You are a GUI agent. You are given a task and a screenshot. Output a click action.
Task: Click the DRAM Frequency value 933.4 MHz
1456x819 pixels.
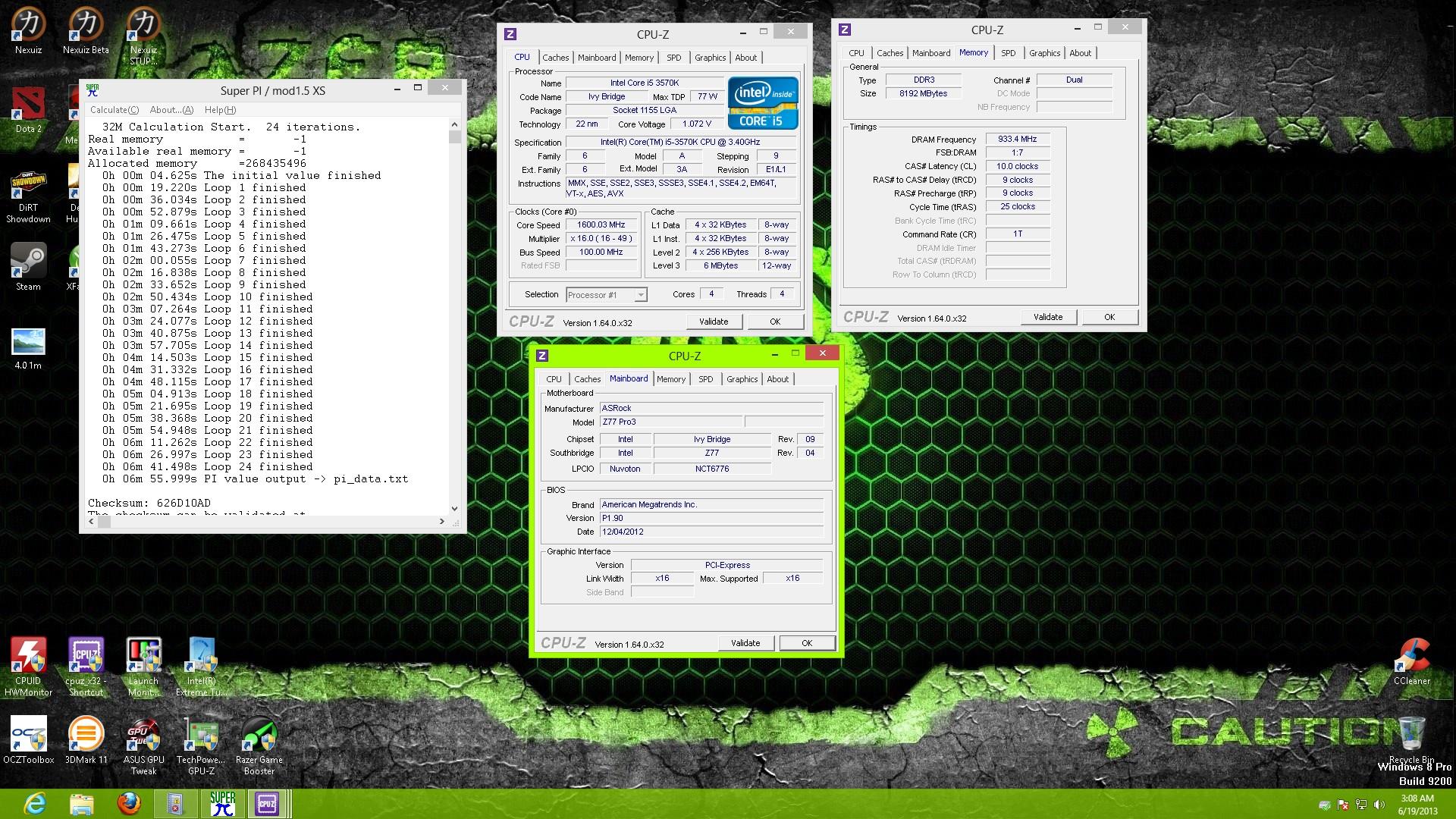tap(1018, 139)
